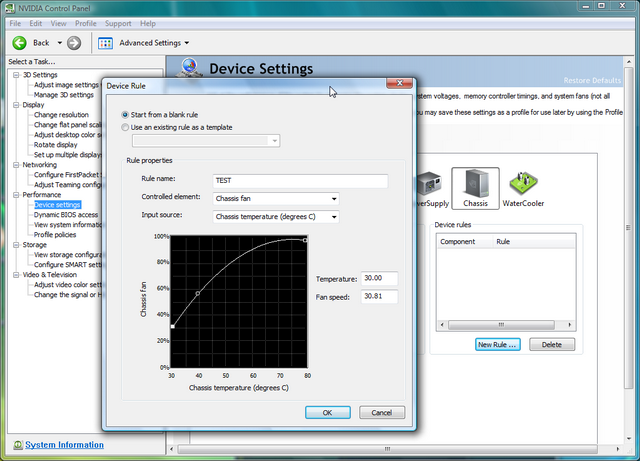The width and height of the screenshot is (640, 461).
Task: Click the fan curve point near 40 degrees
Action: click(198, 294)
